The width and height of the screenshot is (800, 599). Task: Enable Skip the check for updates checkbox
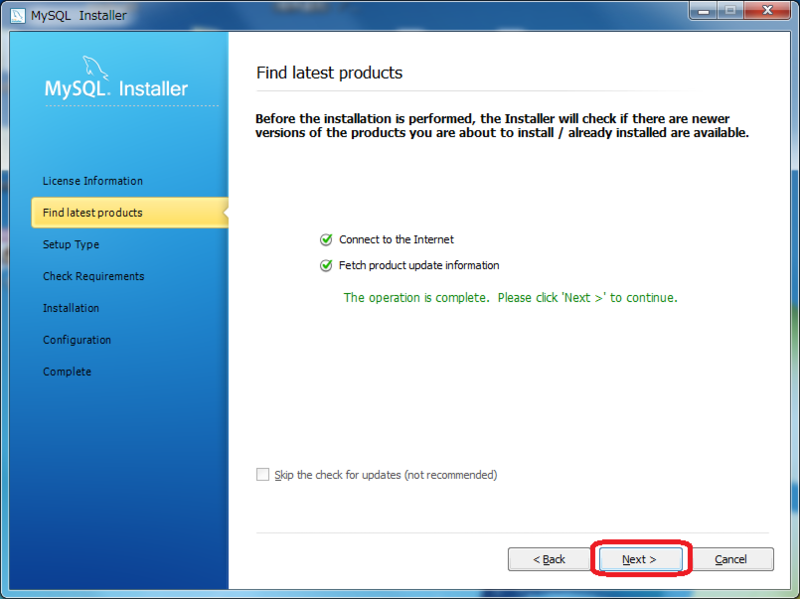tap(263, 475)
